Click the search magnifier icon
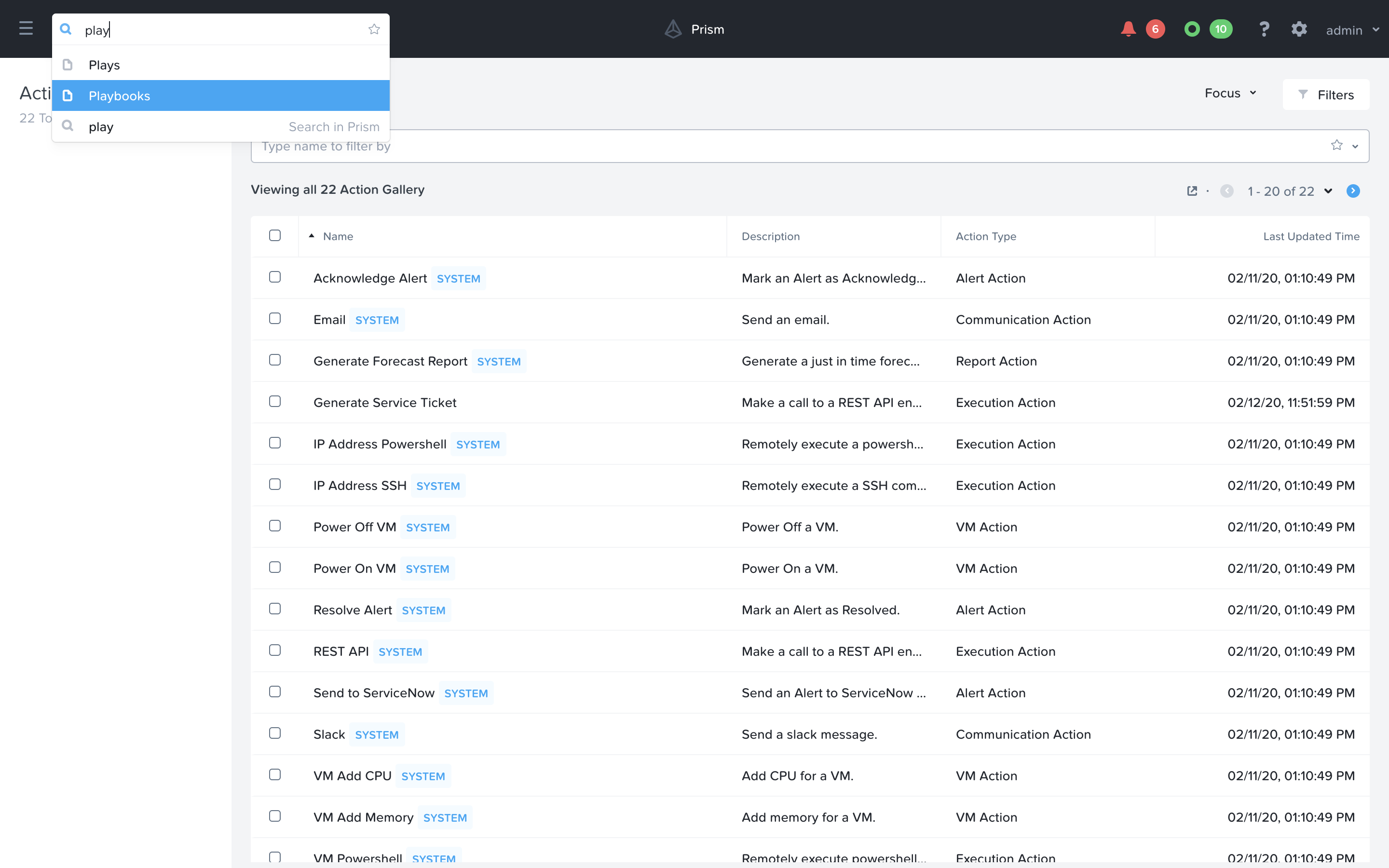The height and width of the screenshot is (868, 1389). pos(66,29)
